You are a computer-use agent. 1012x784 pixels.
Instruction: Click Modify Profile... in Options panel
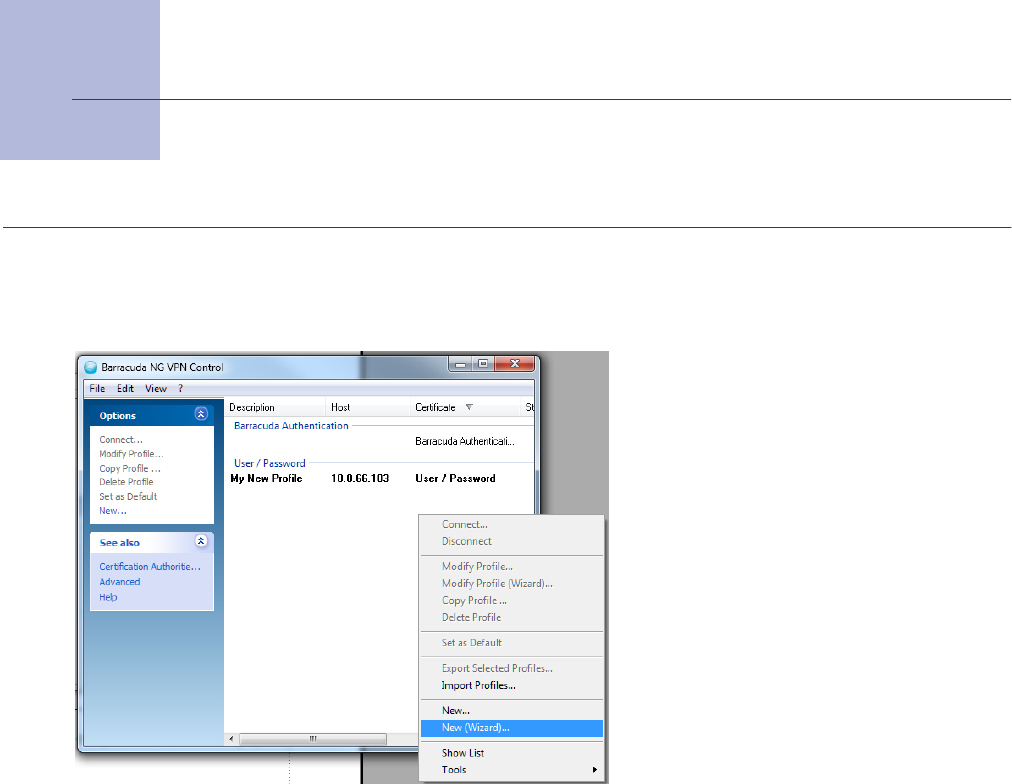[x=131, y=454]
